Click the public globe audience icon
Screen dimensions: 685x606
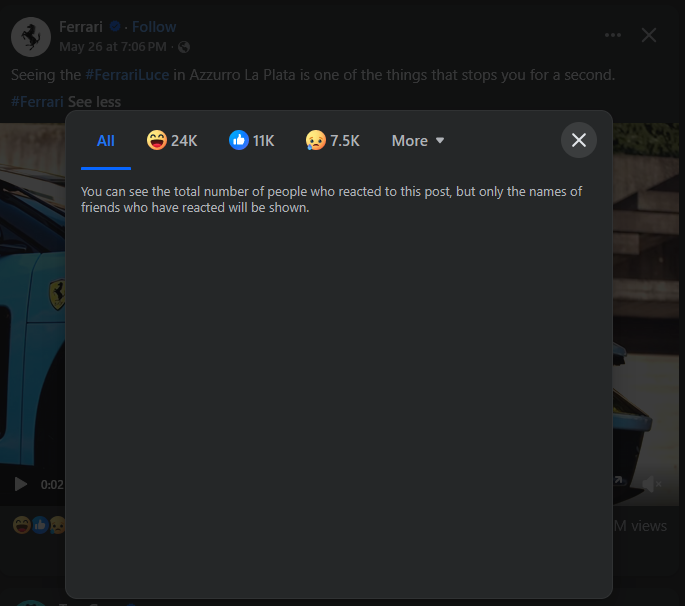point(184,47)
